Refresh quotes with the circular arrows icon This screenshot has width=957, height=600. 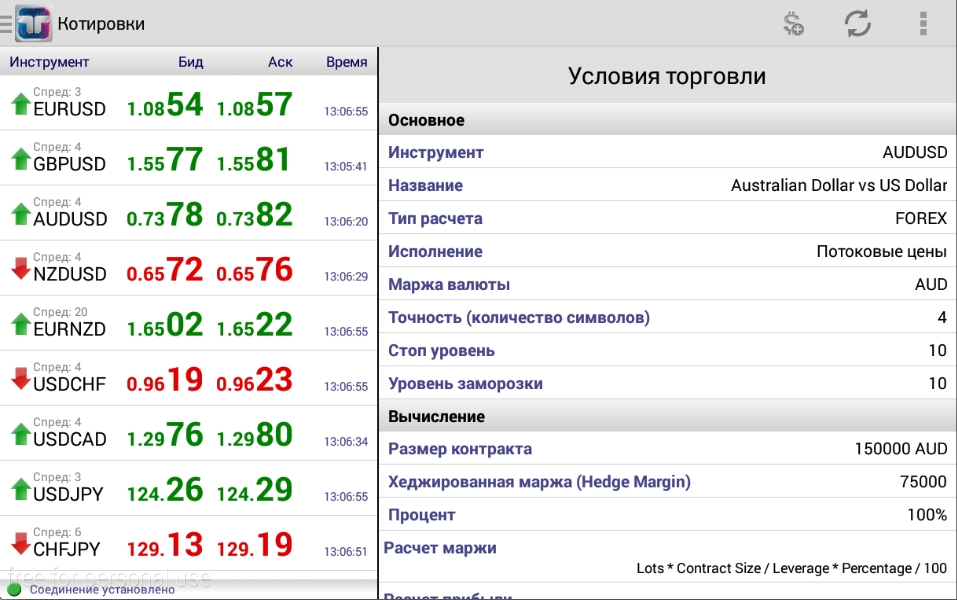point(857,24)
